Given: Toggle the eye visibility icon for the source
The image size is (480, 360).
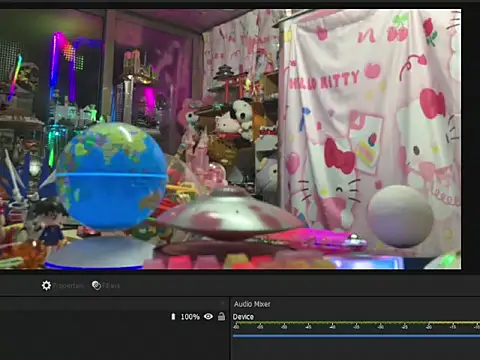Looking at the screenshot, I should pyautogui.click(x=208, y=316).
